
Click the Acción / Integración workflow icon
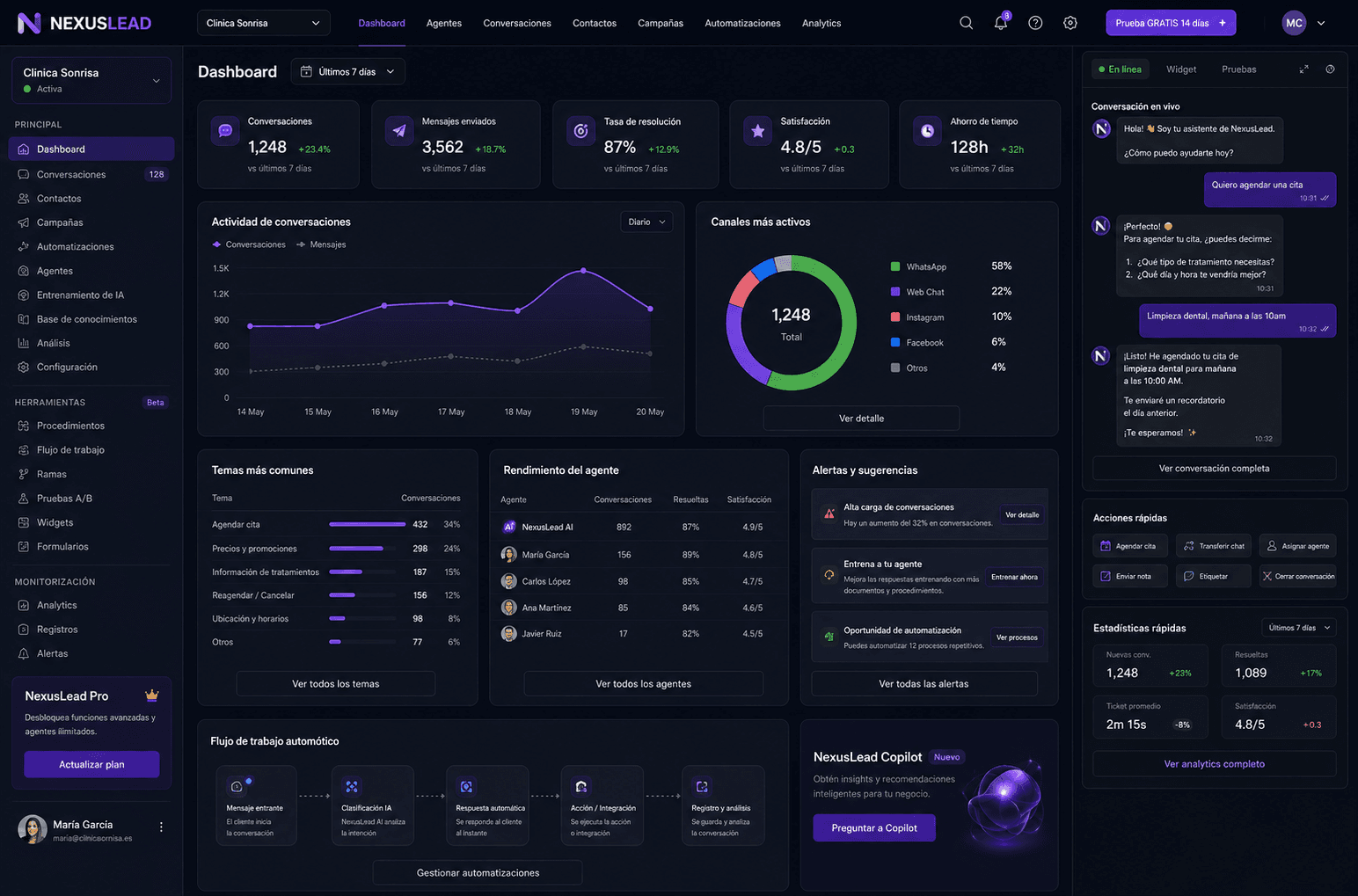pos(580,786)
